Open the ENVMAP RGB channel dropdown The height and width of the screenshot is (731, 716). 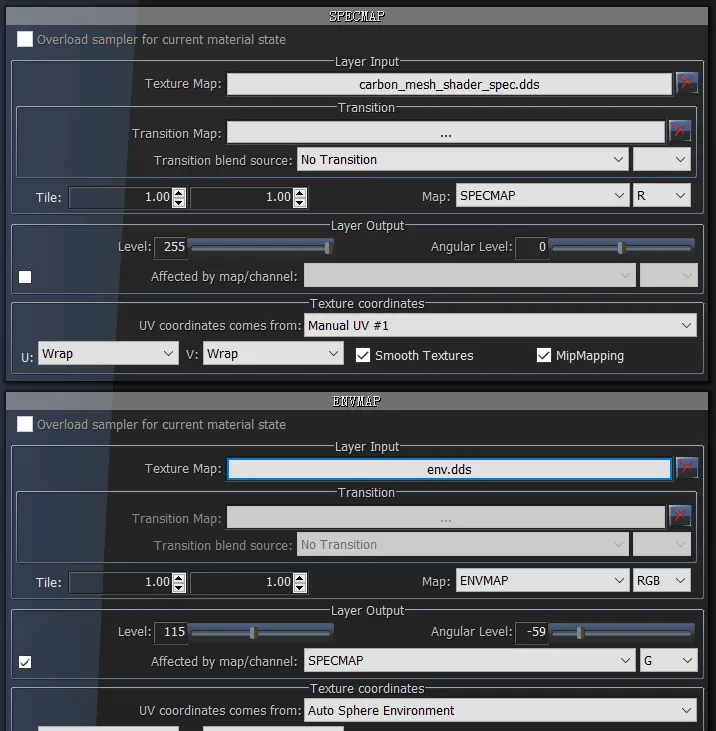pyautogui.click(x=662, y=581)
